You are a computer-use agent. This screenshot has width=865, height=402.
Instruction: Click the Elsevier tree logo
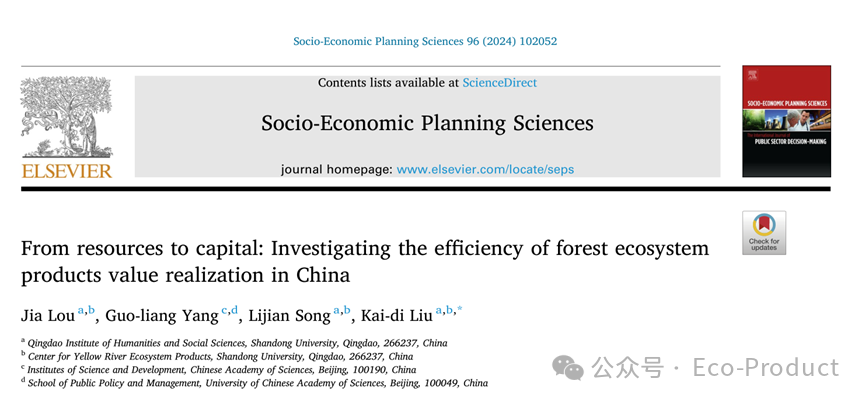click(66, 117)
